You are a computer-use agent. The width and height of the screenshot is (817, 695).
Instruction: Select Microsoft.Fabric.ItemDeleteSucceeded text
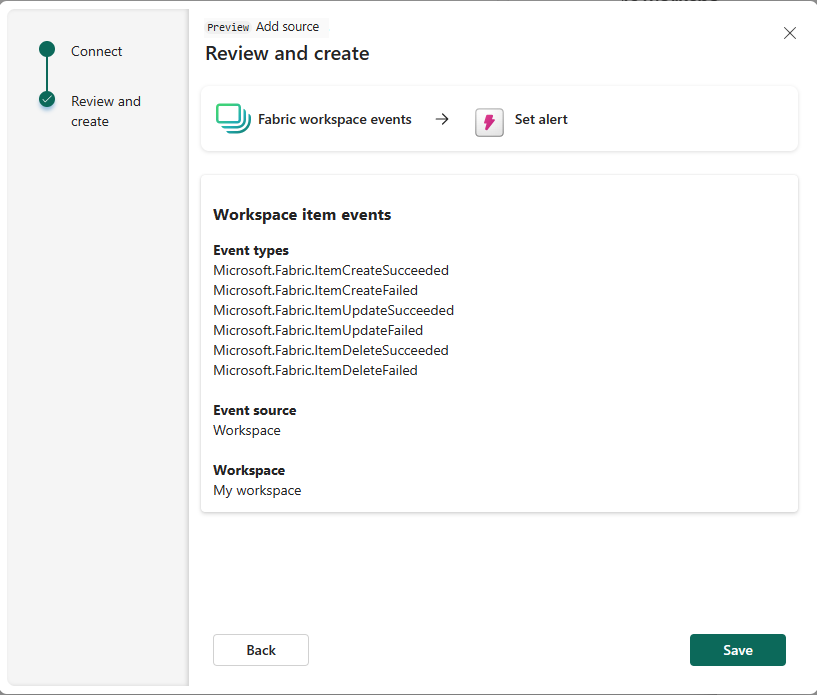(331, 350)
